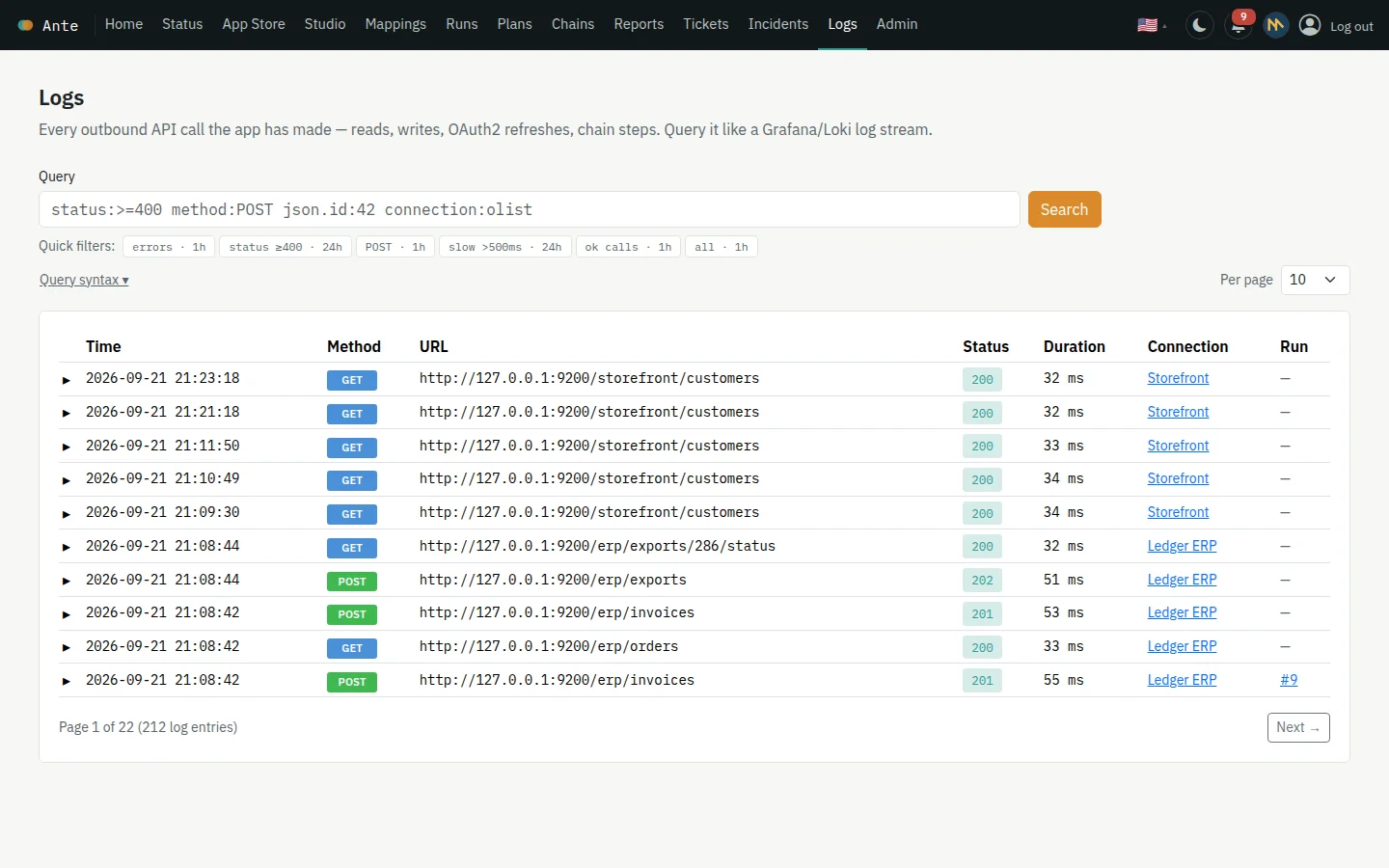Screen dimensions: 1389x868
Task: Switch to the Studio section
Action: tap(325, 24)
